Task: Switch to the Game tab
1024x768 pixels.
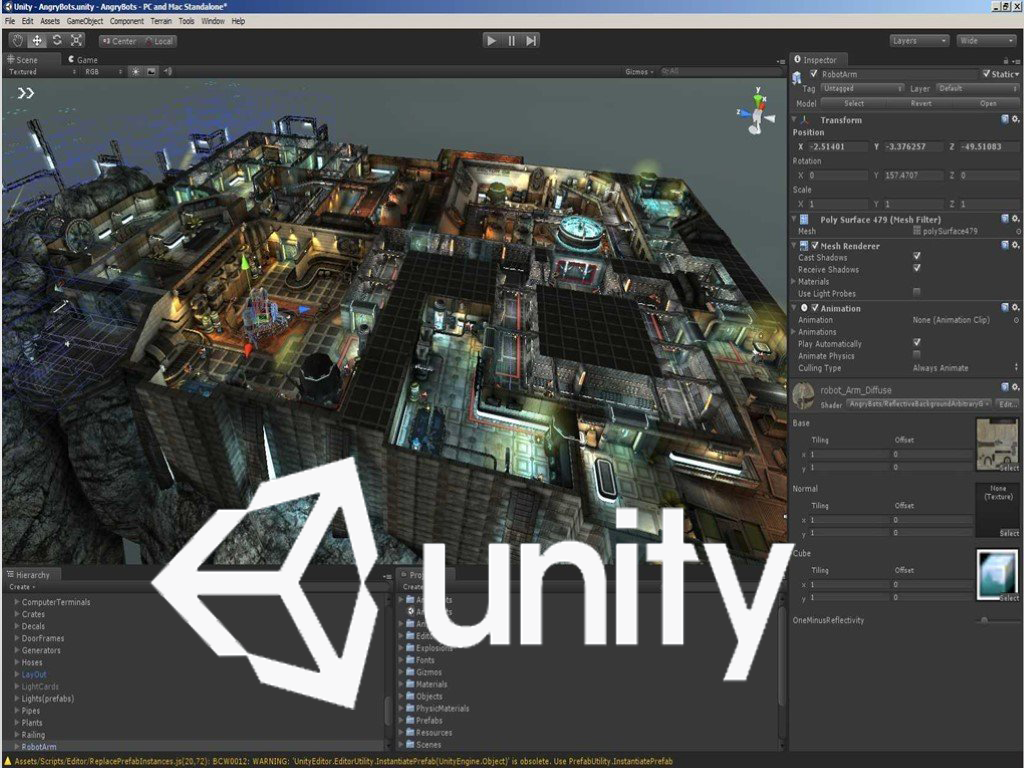Action: (83, 59)
